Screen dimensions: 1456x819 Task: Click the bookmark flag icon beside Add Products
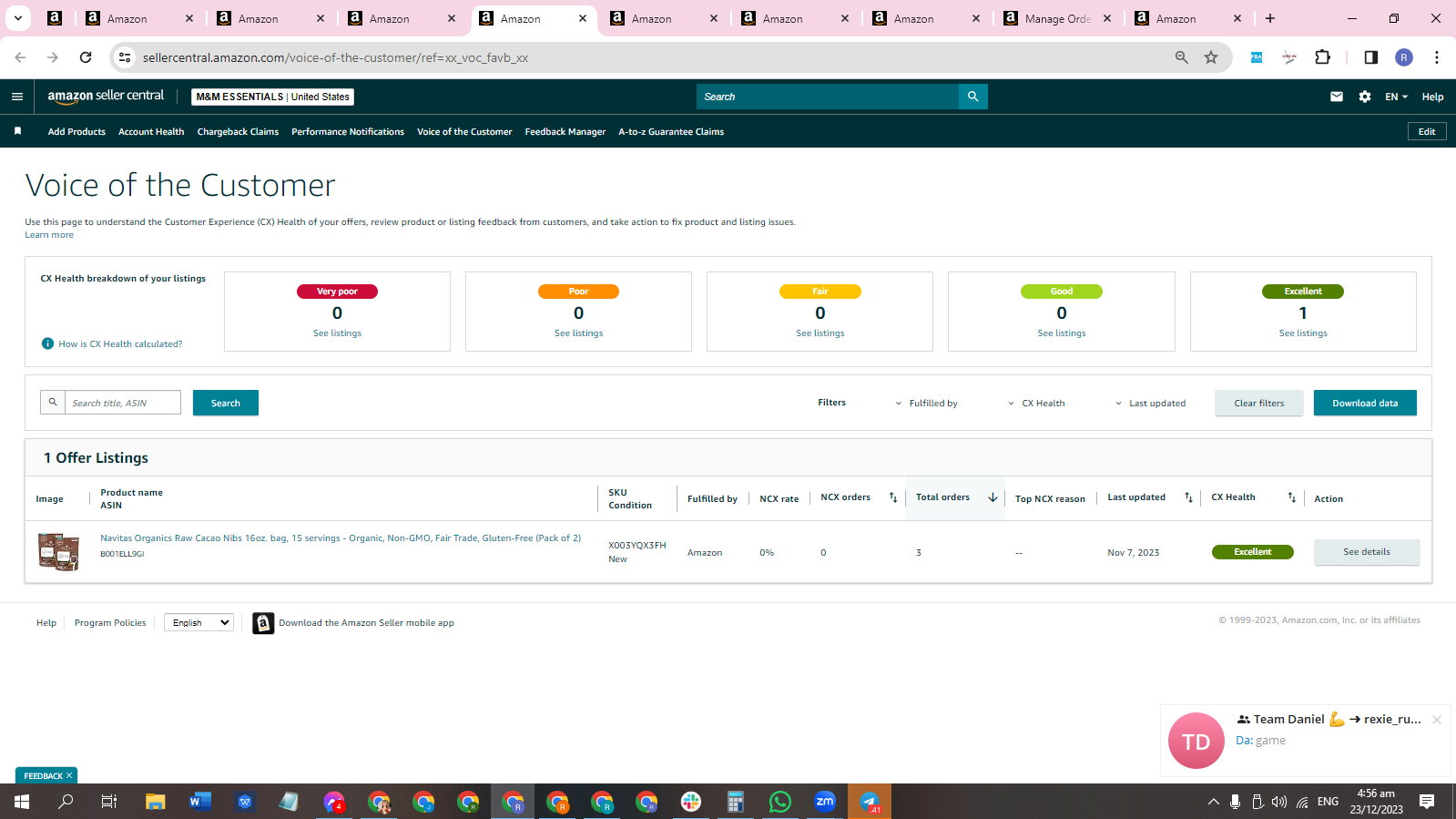[17, 131]
